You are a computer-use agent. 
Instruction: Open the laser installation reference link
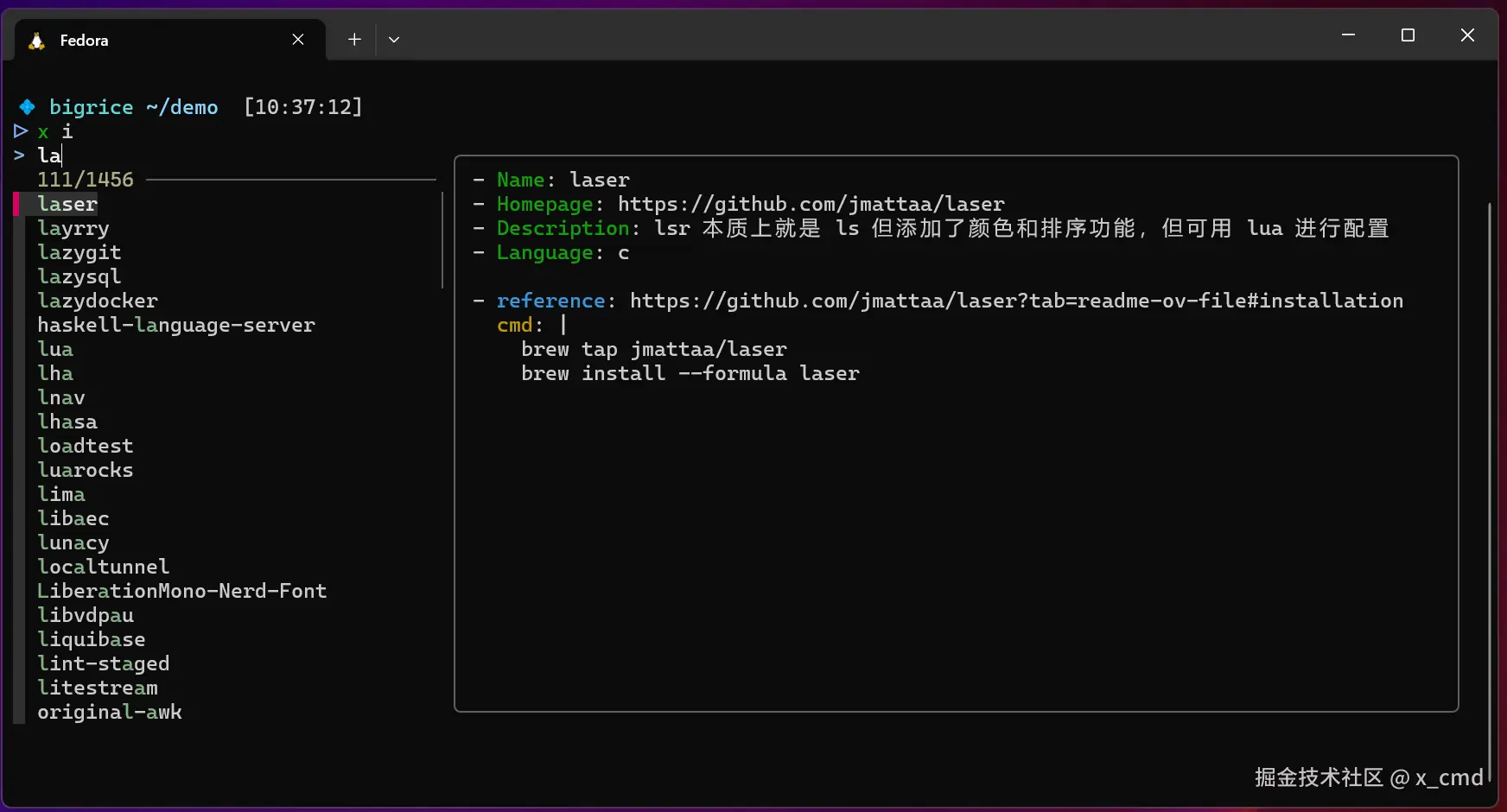click(1015, 301)
